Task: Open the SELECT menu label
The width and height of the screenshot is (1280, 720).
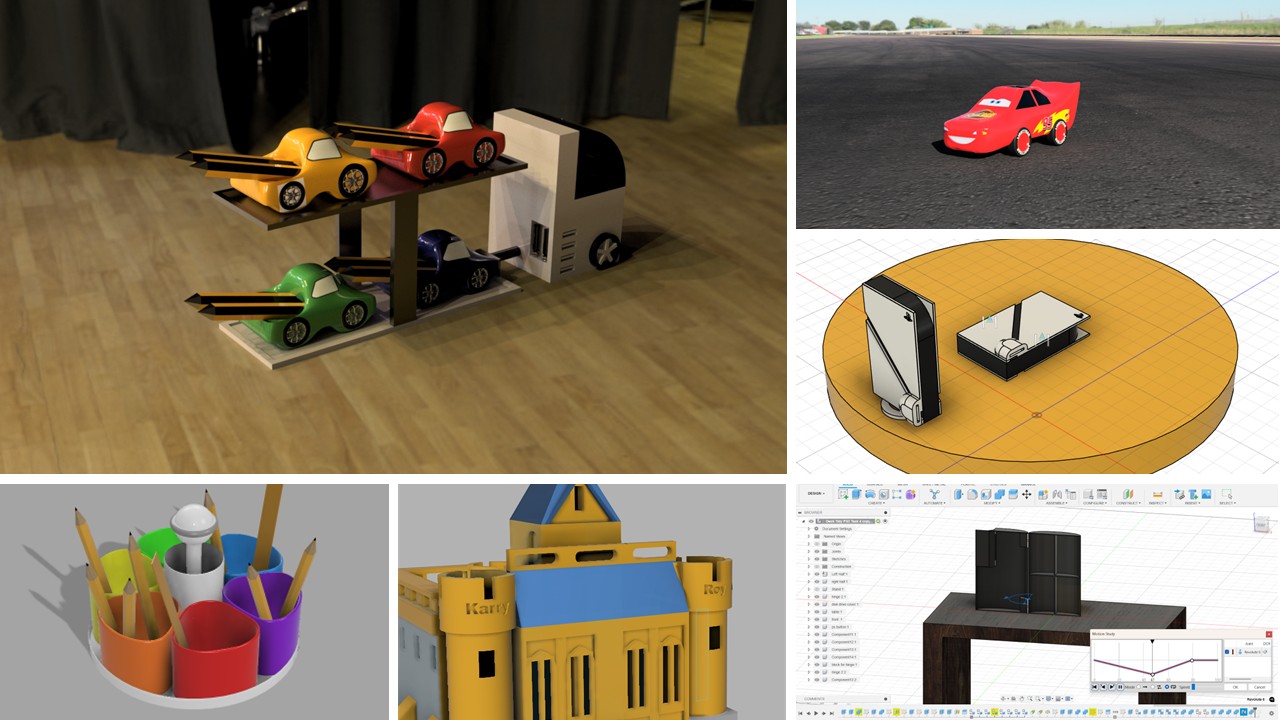Action: tap(1227, 503)
